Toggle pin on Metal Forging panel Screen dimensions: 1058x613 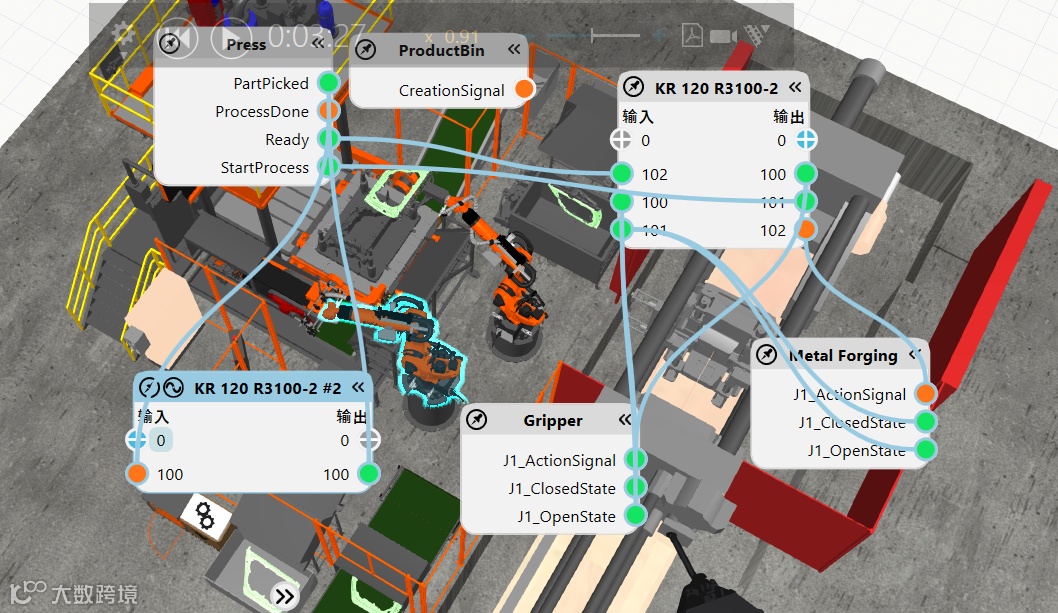(766, 354)
